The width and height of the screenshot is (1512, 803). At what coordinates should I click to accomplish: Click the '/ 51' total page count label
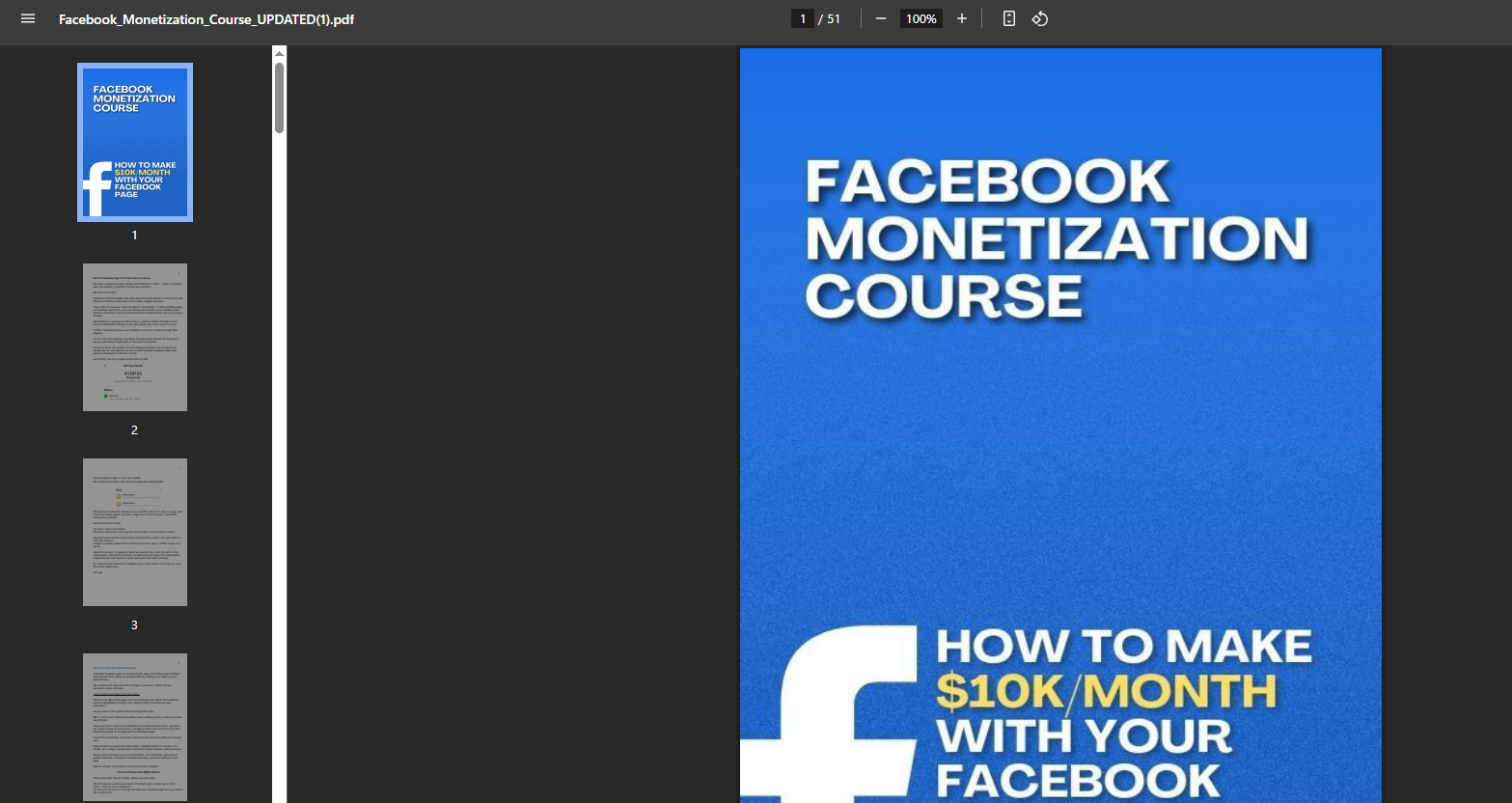[x=832, y=18]
